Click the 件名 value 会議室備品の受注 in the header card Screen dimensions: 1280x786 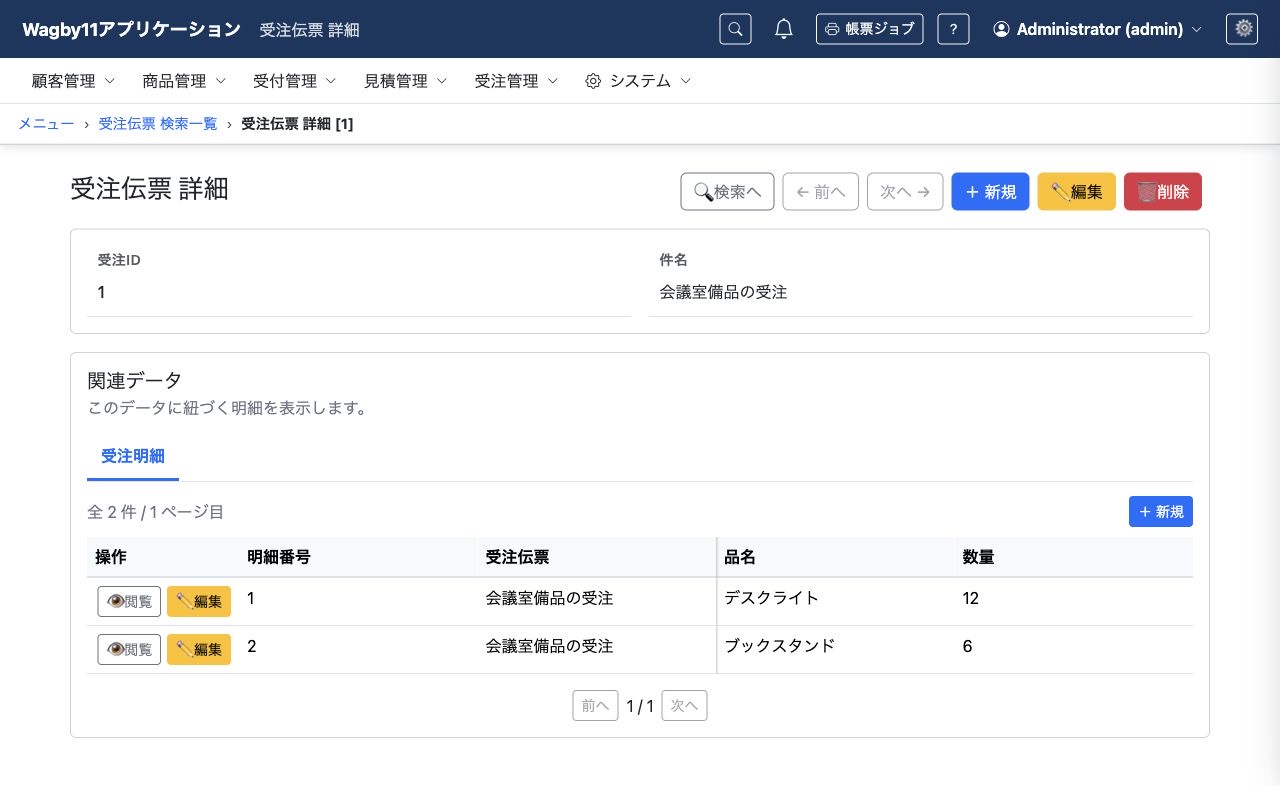click(723, 292)
